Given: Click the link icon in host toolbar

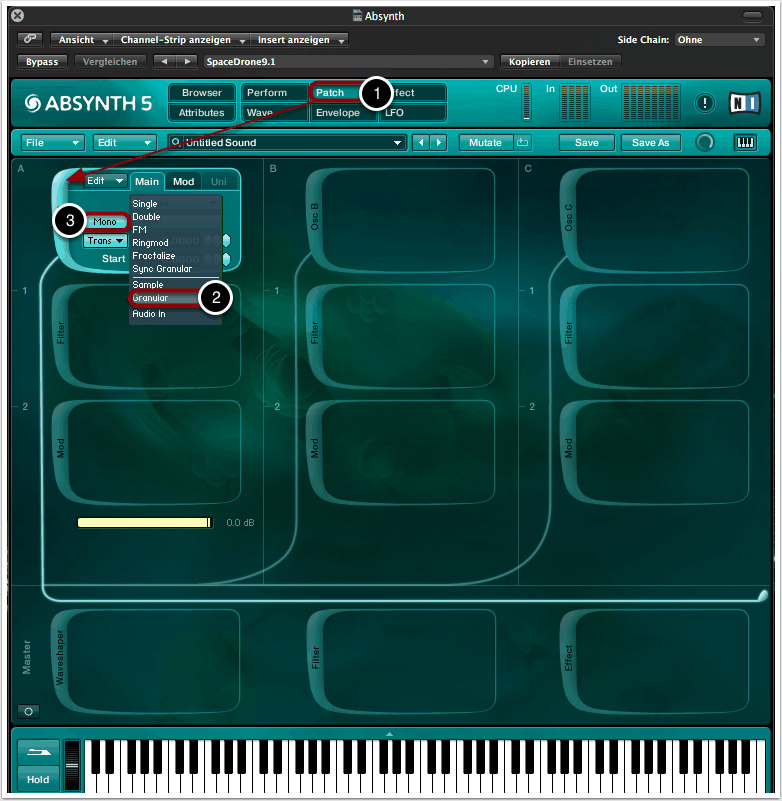Looking at the screenshot, I should coord(30,39).
